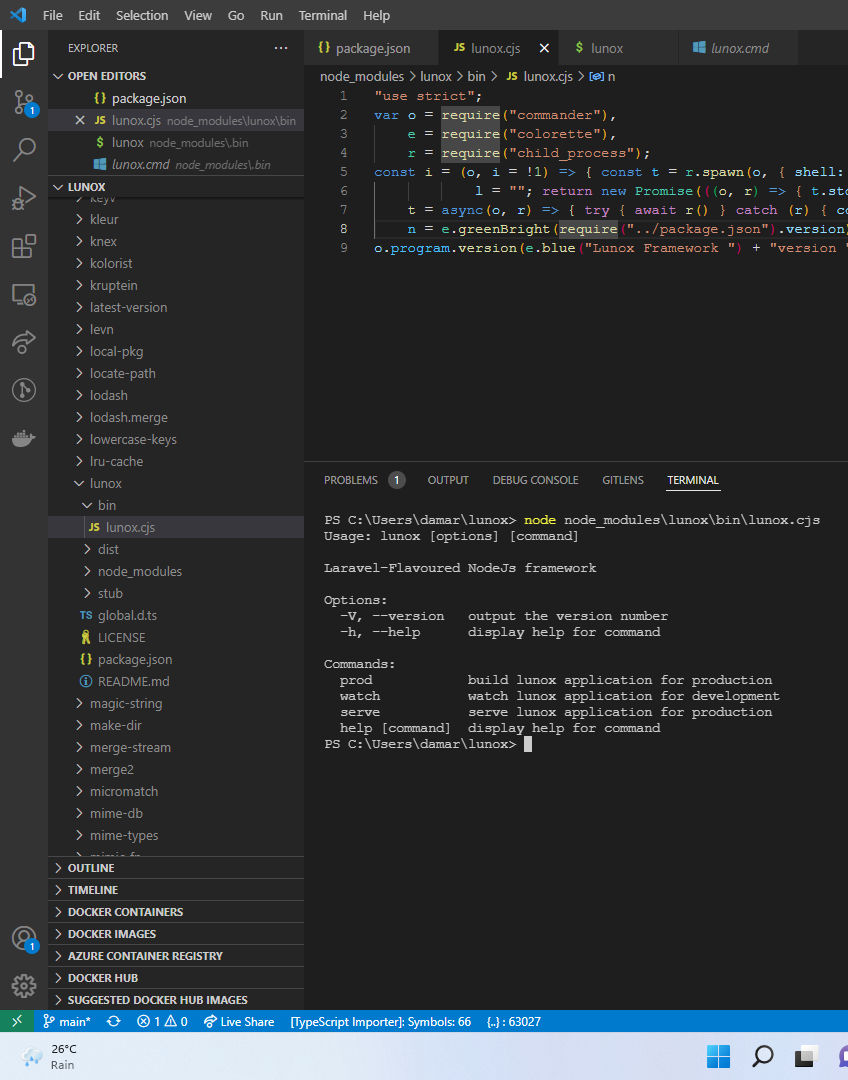
Task: Click Live Share in status bar
Action: 239,1021
